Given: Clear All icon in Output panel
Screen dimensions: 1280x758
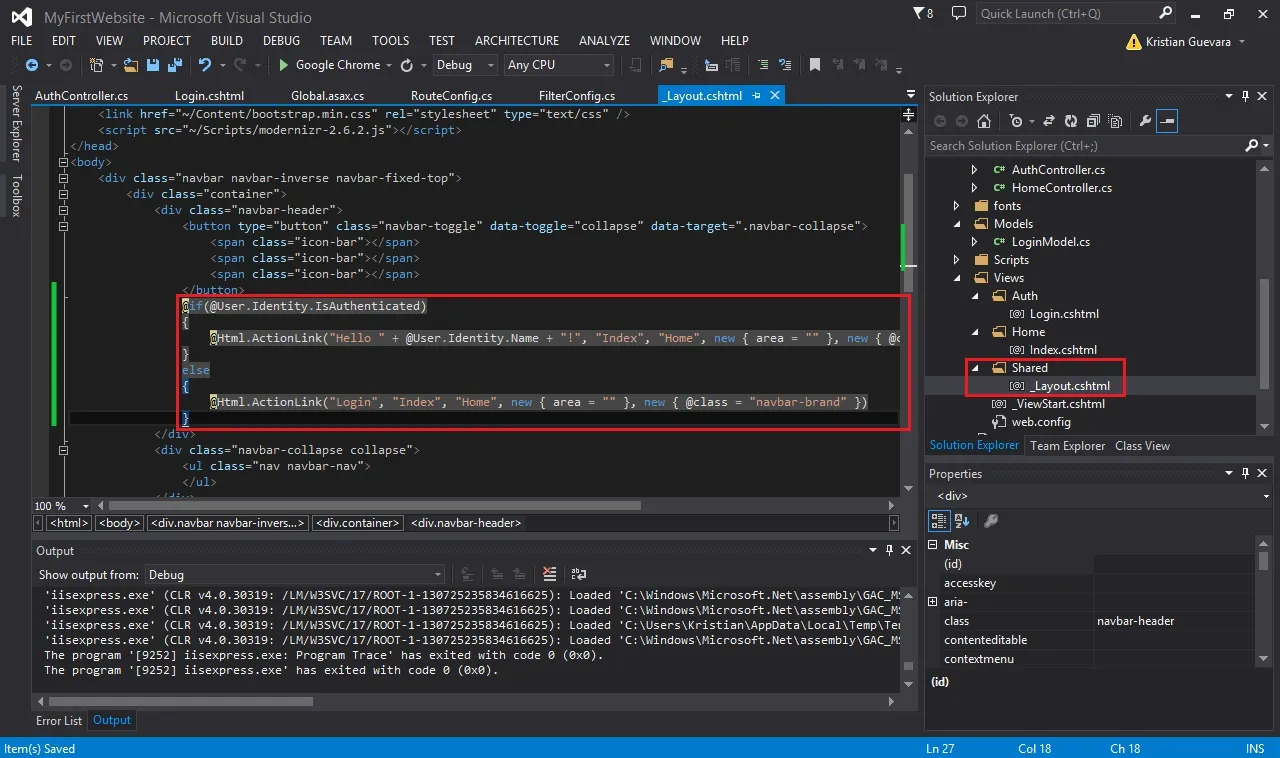Looking at the screenshot, I should pyautogui.click(x=549, y=574).
